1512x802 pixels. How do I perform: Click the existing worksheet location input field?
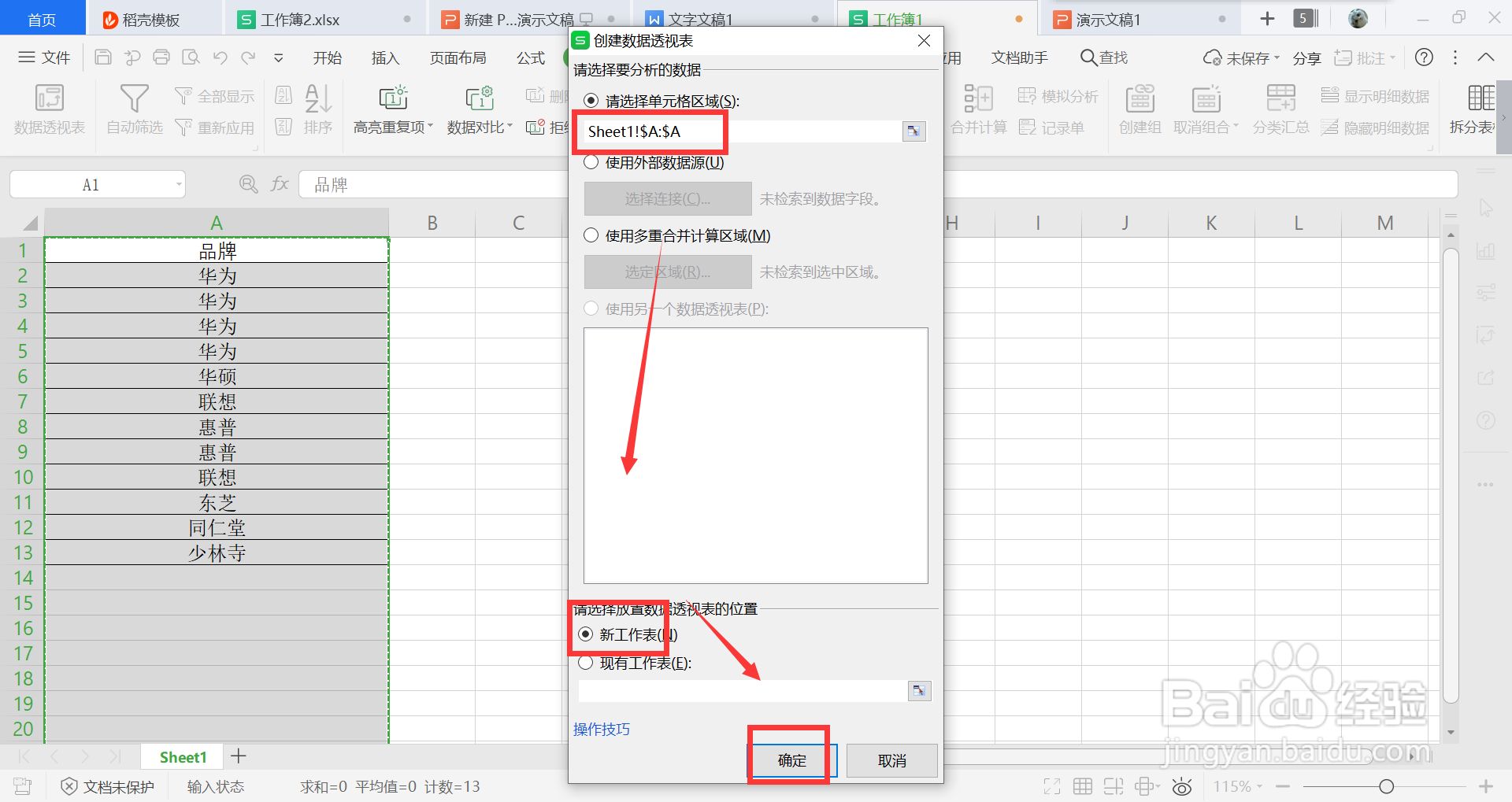[743, 691]
